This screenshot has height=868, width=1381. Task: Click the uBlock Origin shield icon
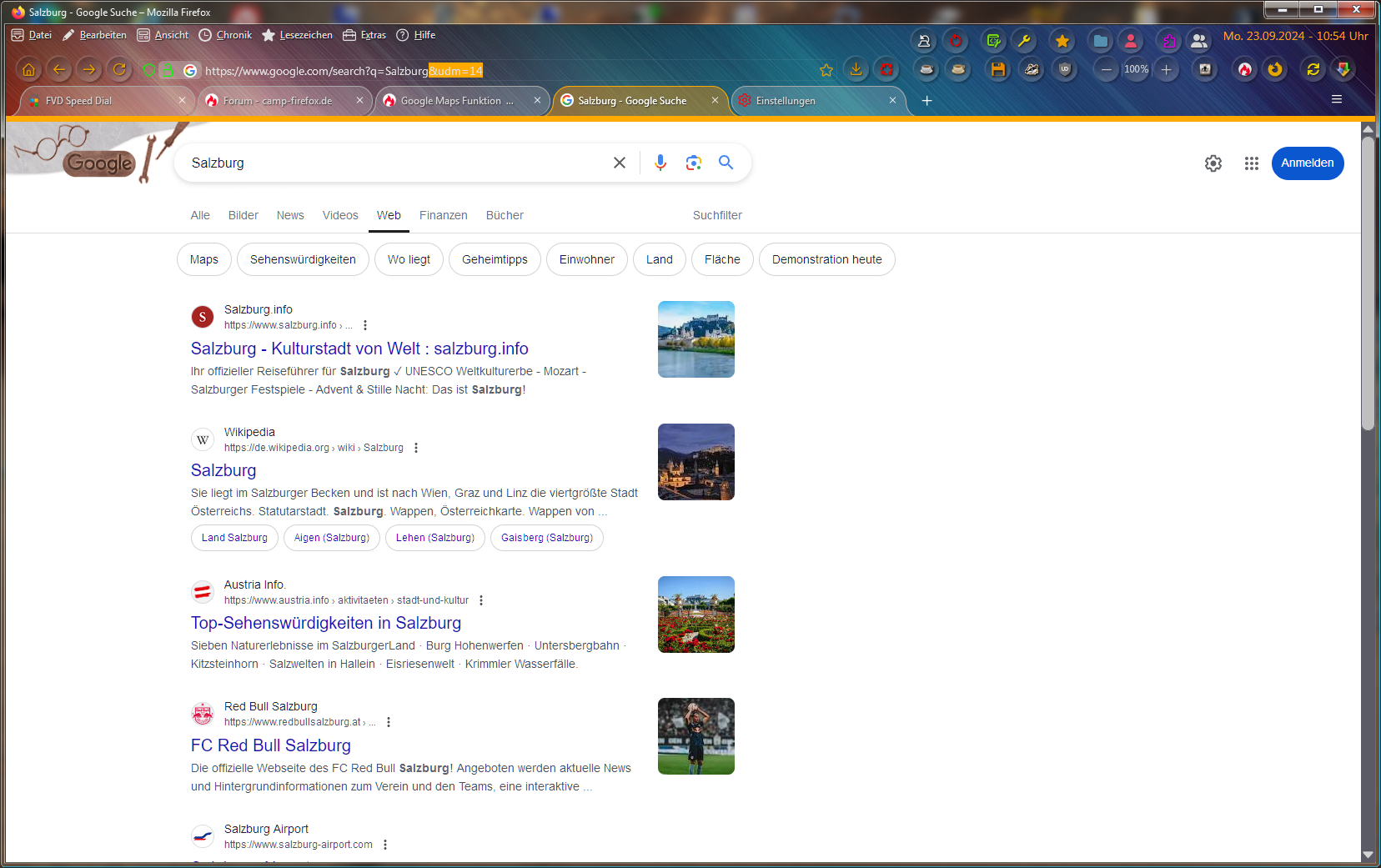1064,70
